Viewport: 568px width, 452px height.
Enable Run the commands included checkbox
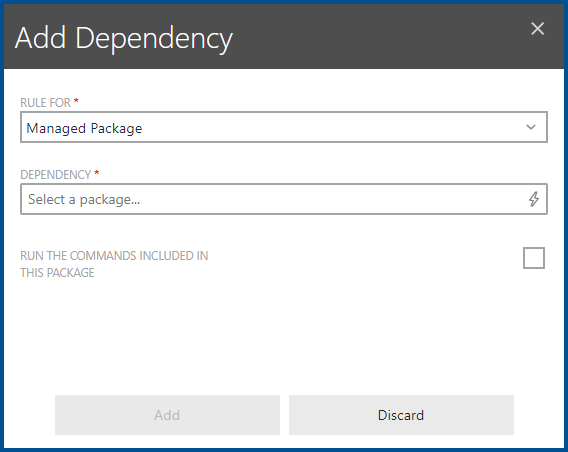(534, 258)
